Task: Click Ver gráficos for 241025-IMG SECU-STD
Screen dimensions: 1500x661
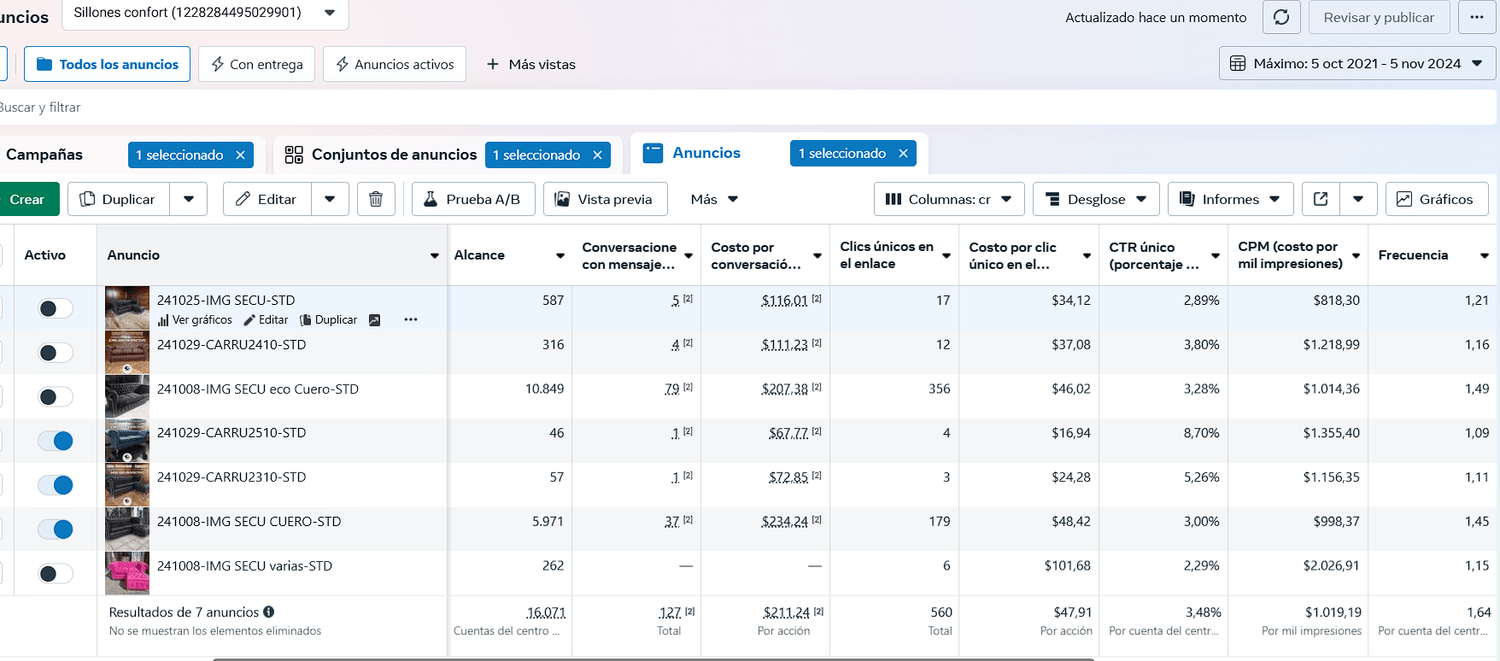Action: pyautogui.click(x=195, y=320)
